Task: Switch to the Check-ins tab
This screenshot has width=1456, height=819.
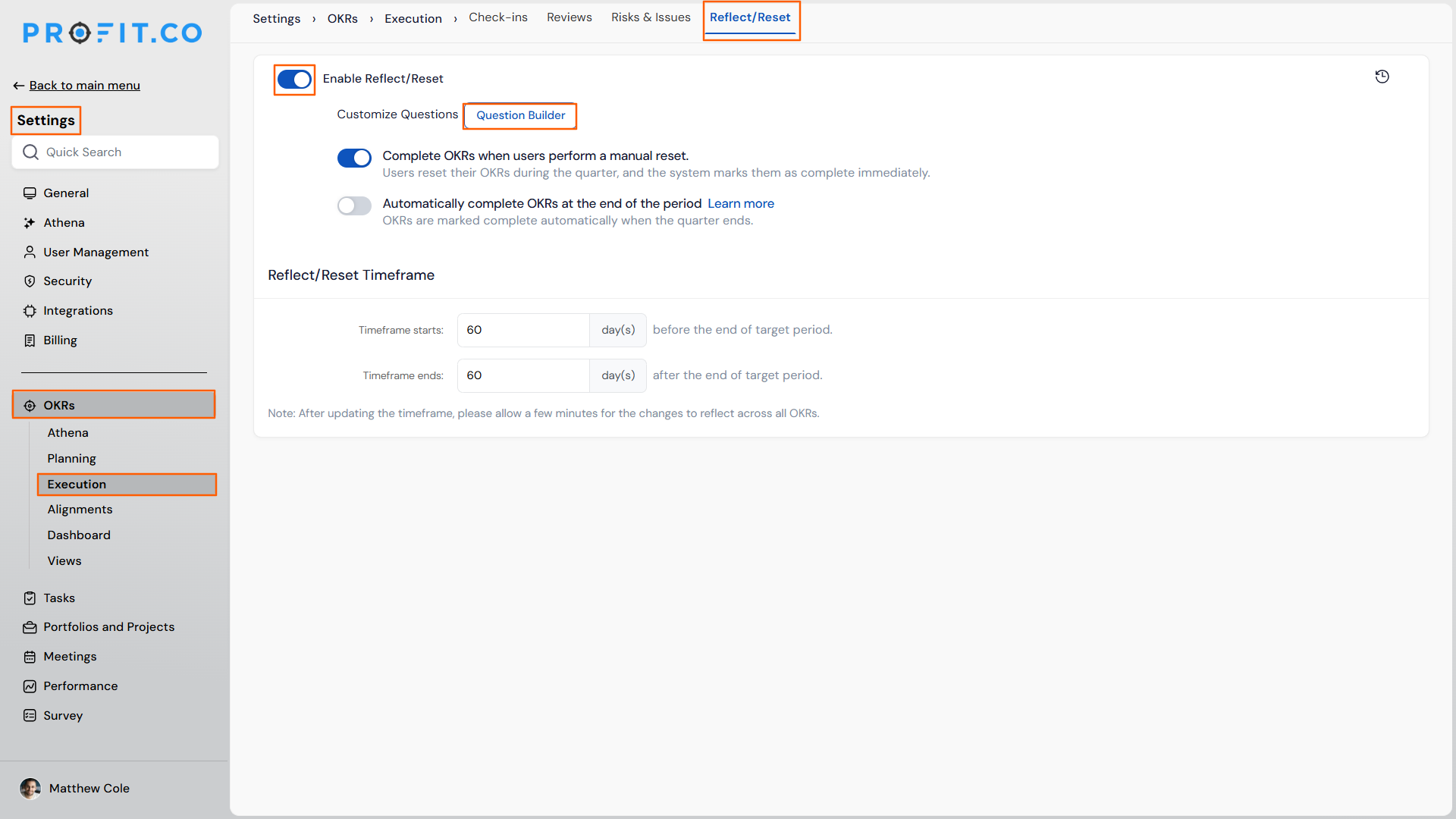Action: coord(498,17)
